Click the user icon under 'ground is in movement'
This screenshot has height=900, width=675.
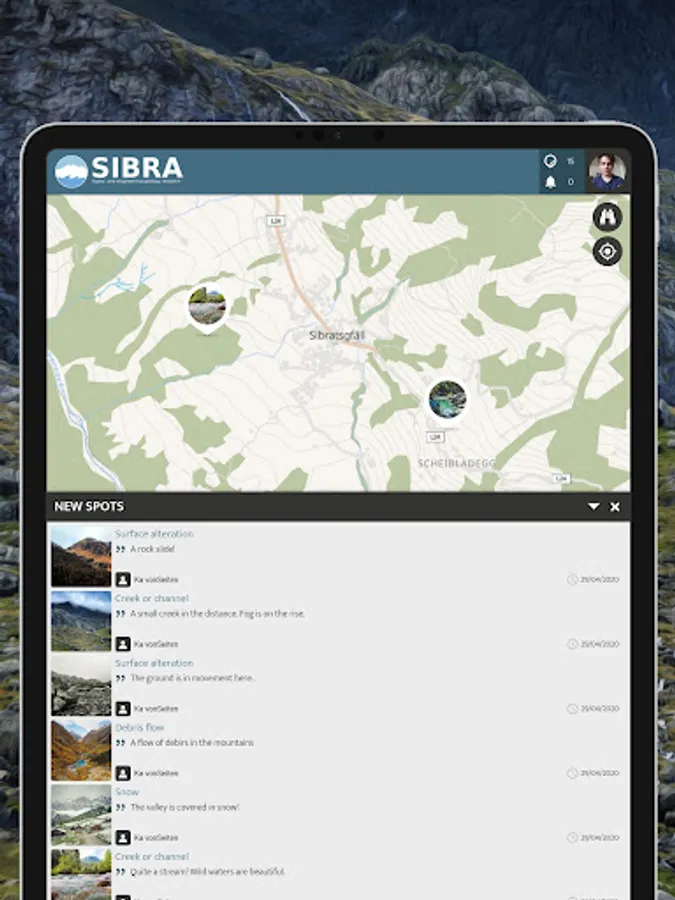point(123,708)
